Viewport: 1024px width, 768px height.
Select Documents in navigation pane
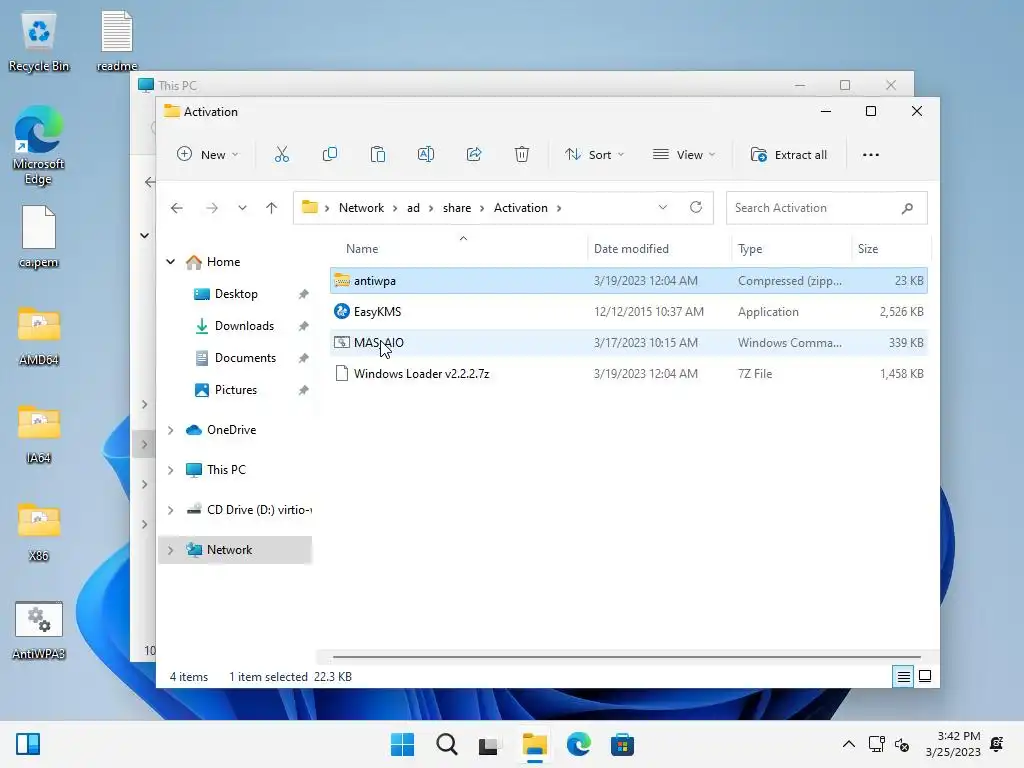coord(245,358)
